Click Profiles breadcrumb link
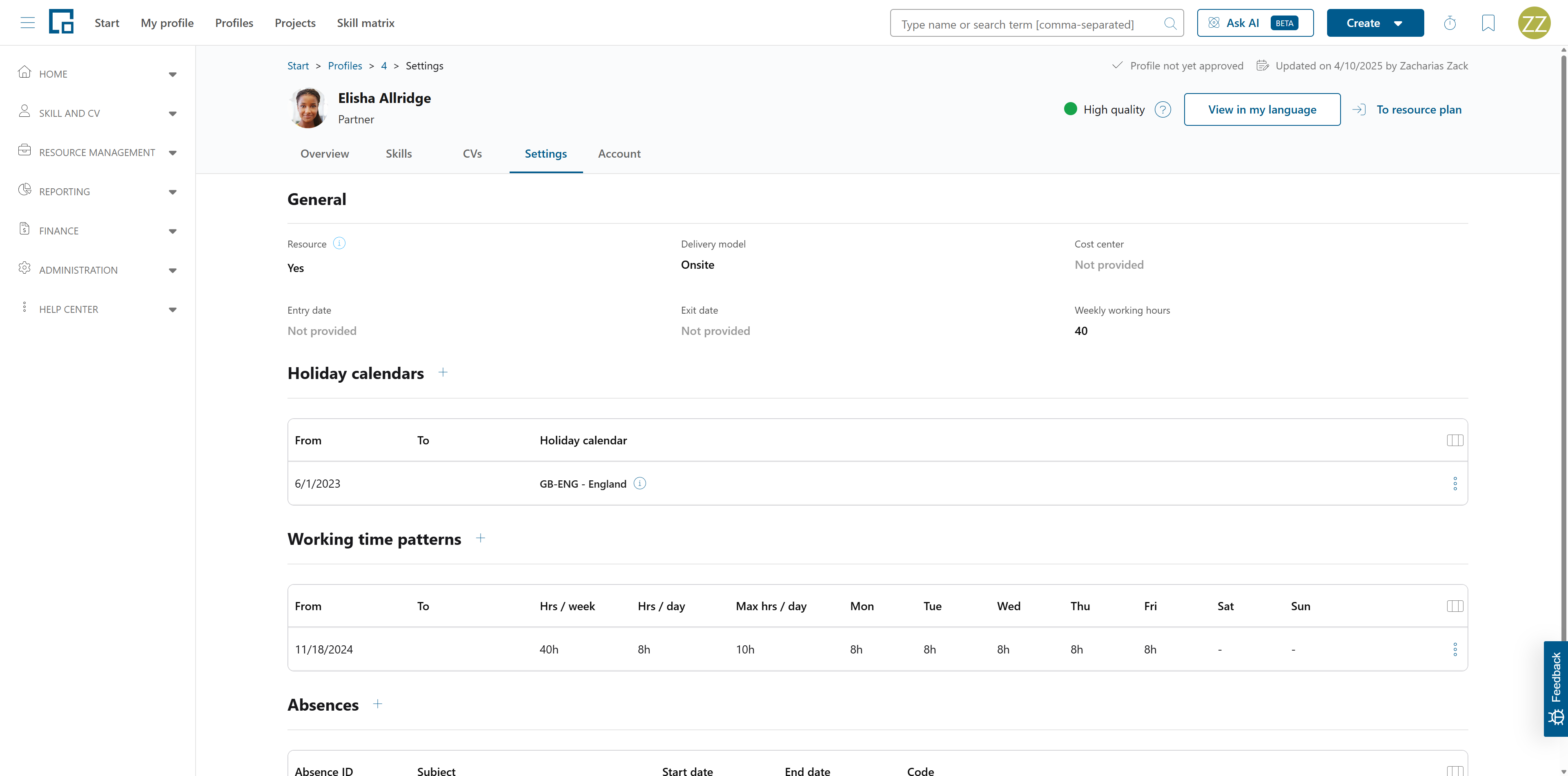The width and height of the screenshot is (1568, 776). point(345,66)
